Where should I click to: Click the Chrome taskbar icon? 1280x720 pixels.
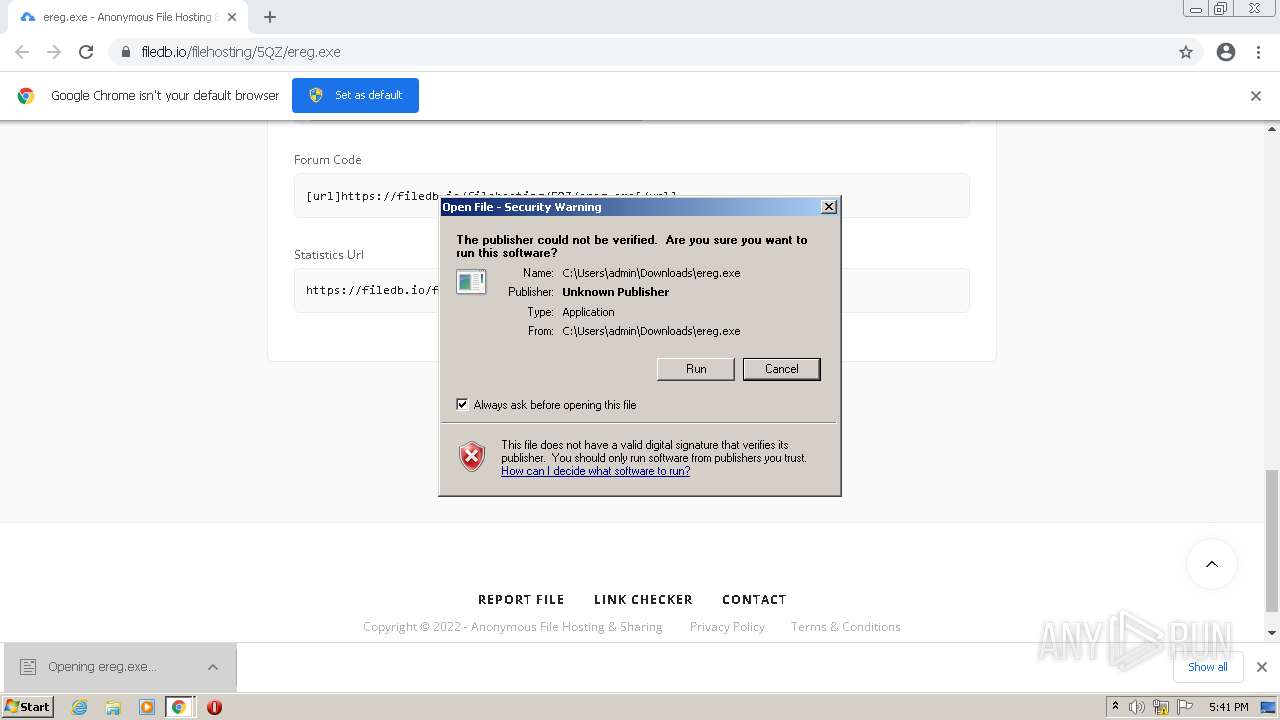tap(179, 707)
